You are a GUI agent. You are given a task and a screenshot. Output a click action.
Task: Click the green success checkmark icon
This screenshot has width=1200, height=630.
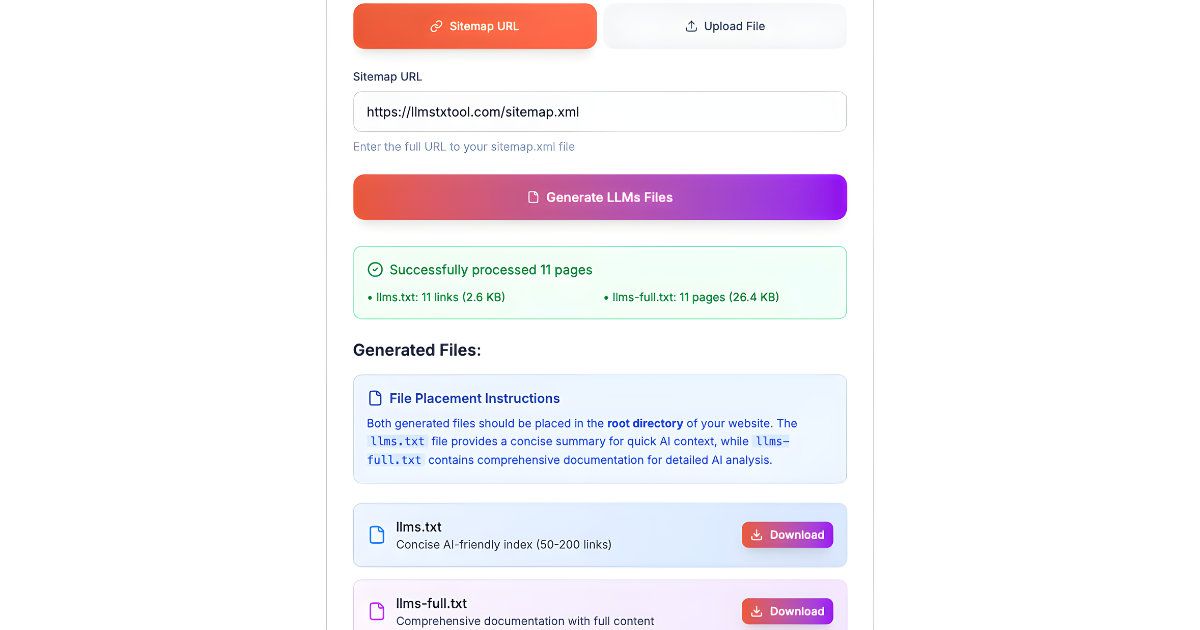375,269
